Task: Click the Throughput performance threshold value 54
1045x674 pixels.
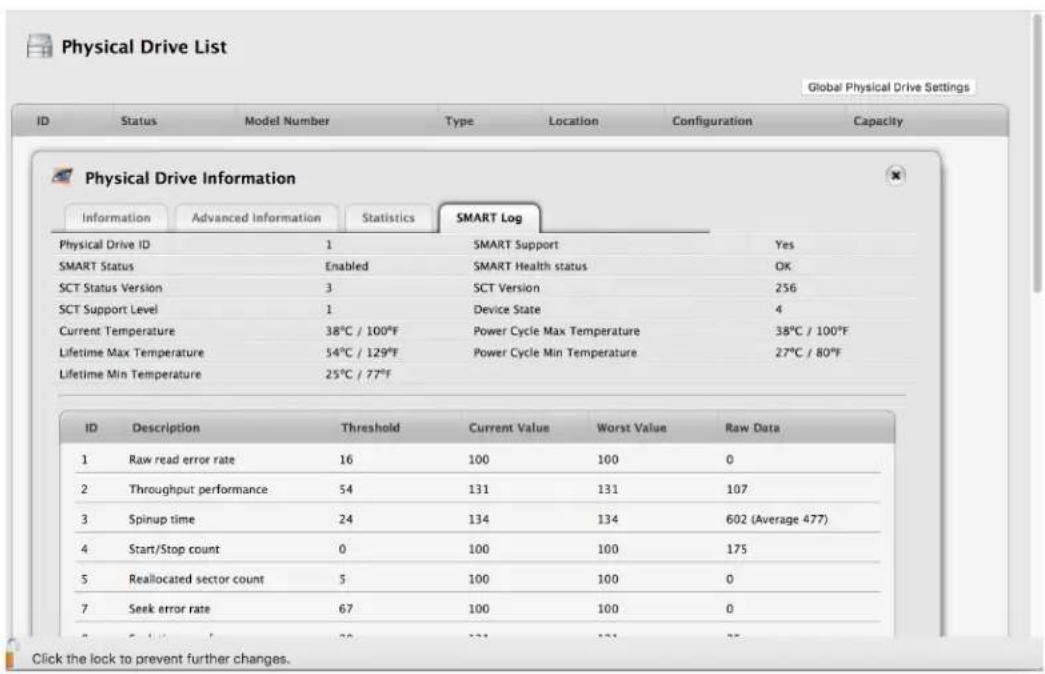Action: click(x=346, y=489)
